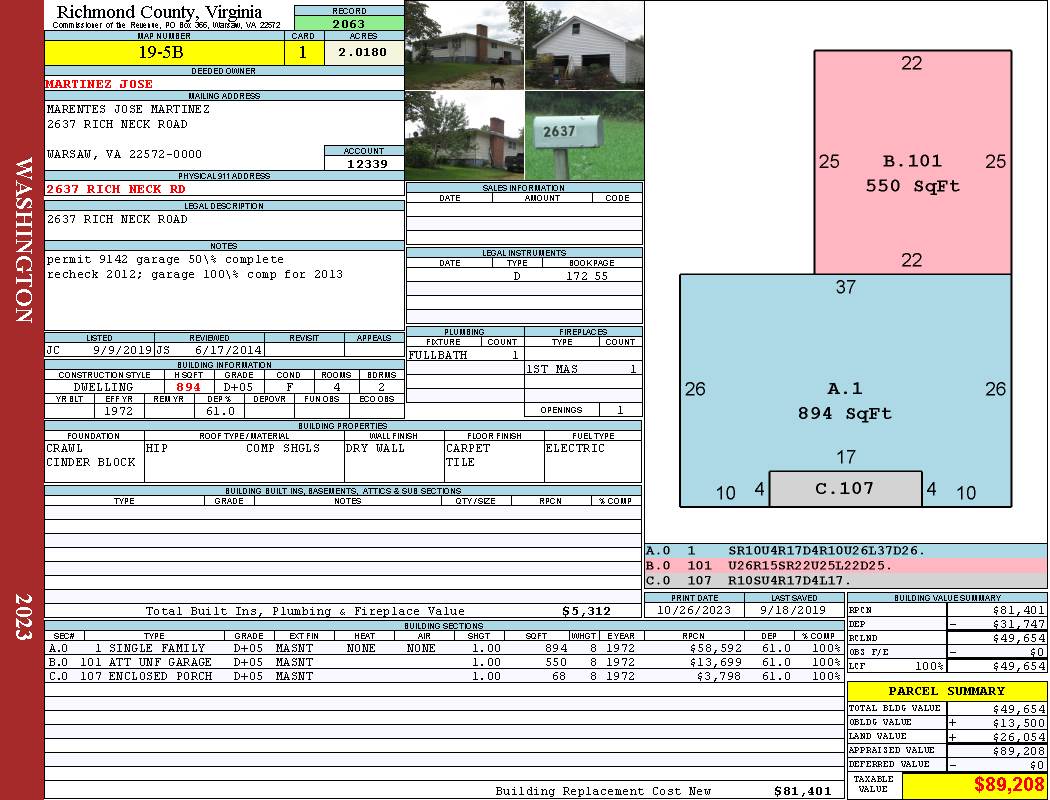The width and height of the screenshot is (1050, 800).
Task: Click the pink B.101 garage sketch area
Action: (912, 162)
